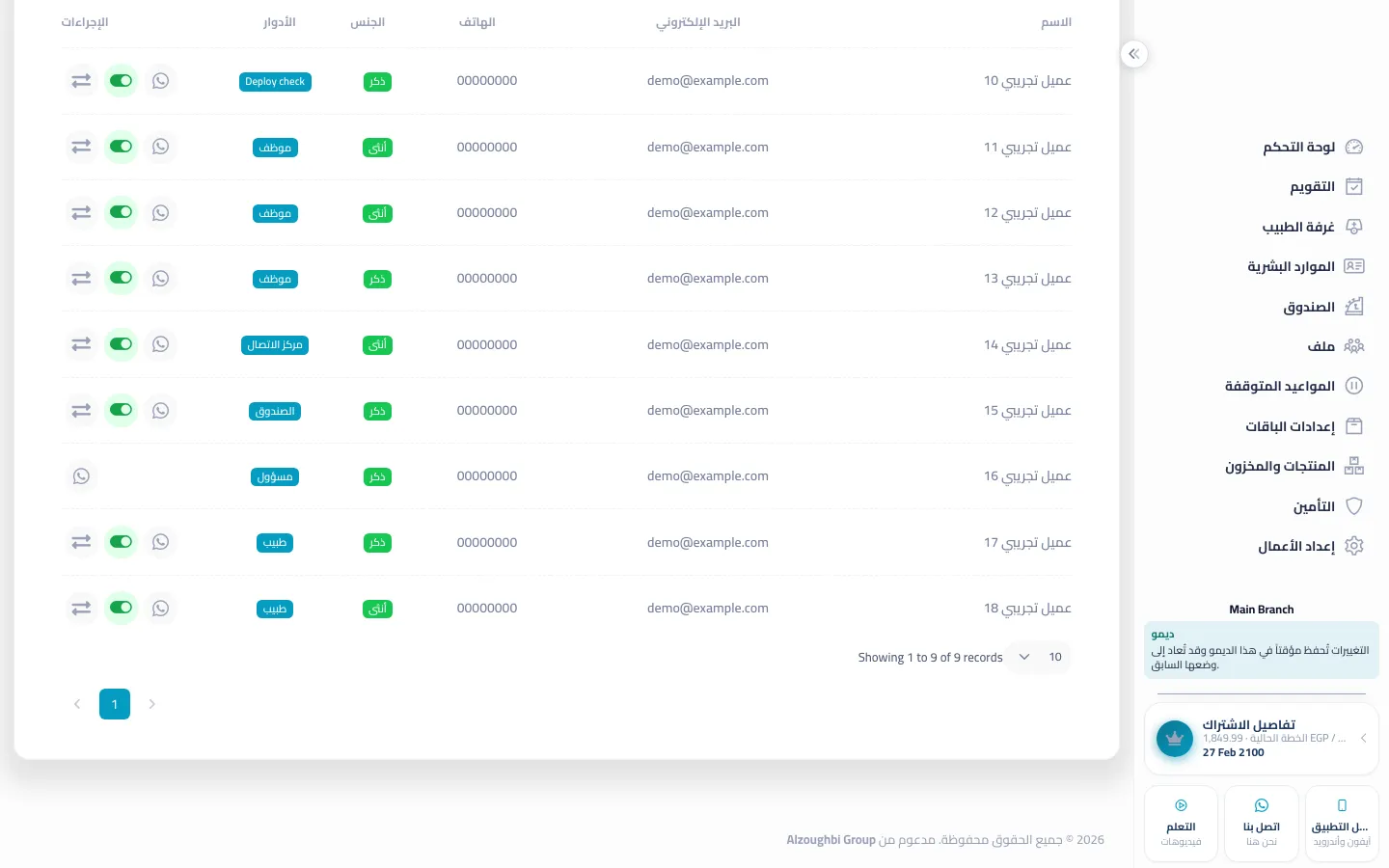Click the التأمين shield icon
Viewport: 1389px width, 868px height.
coord(1354,506)
